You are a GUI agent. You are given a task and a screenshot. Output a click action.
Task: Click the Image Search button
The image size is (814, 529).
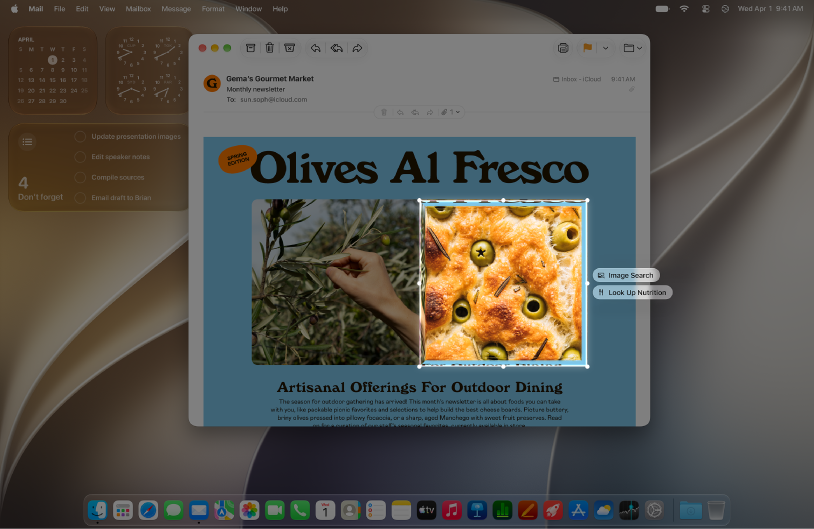(626, 275)
